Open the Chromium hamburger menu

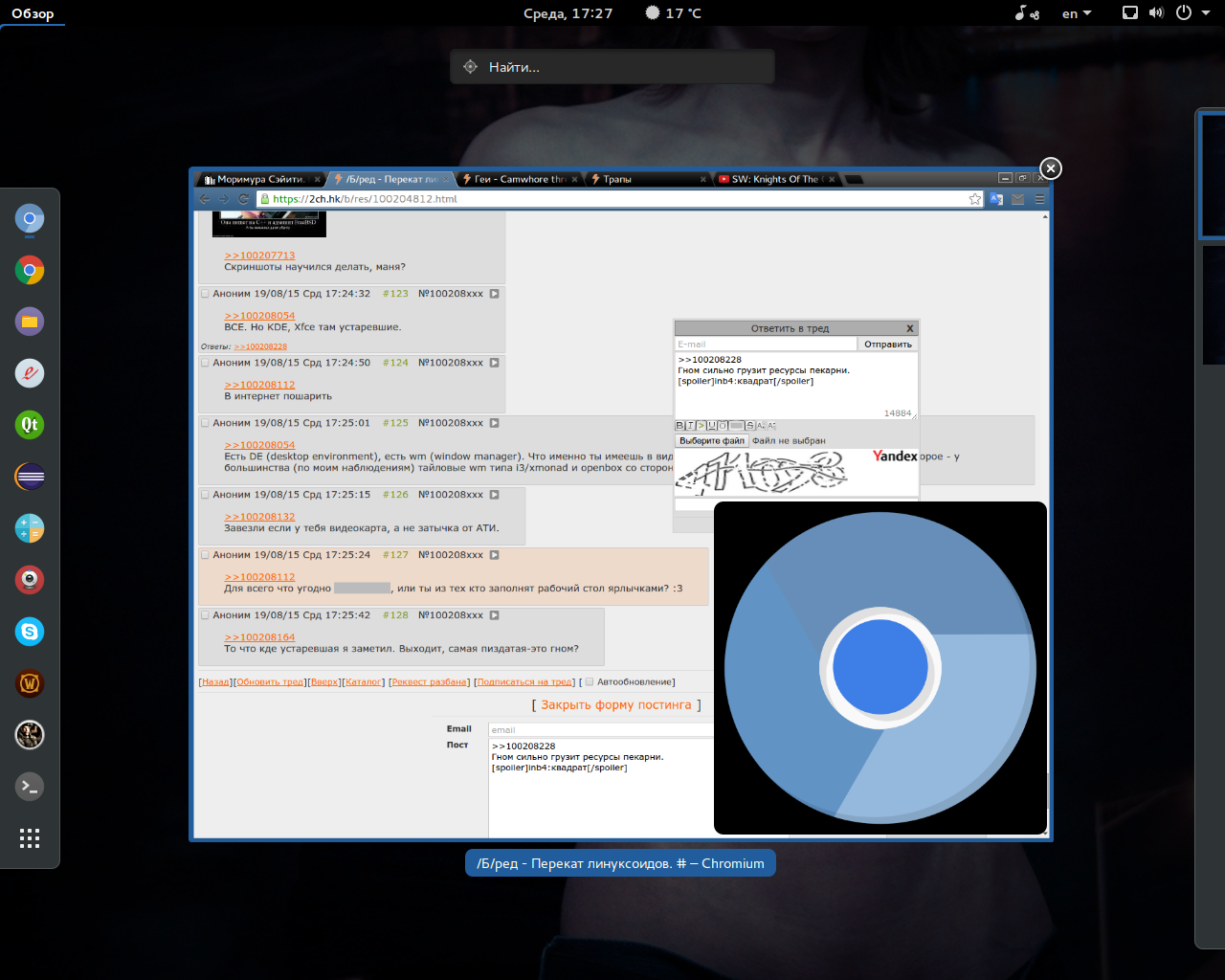coord(1039,199)
